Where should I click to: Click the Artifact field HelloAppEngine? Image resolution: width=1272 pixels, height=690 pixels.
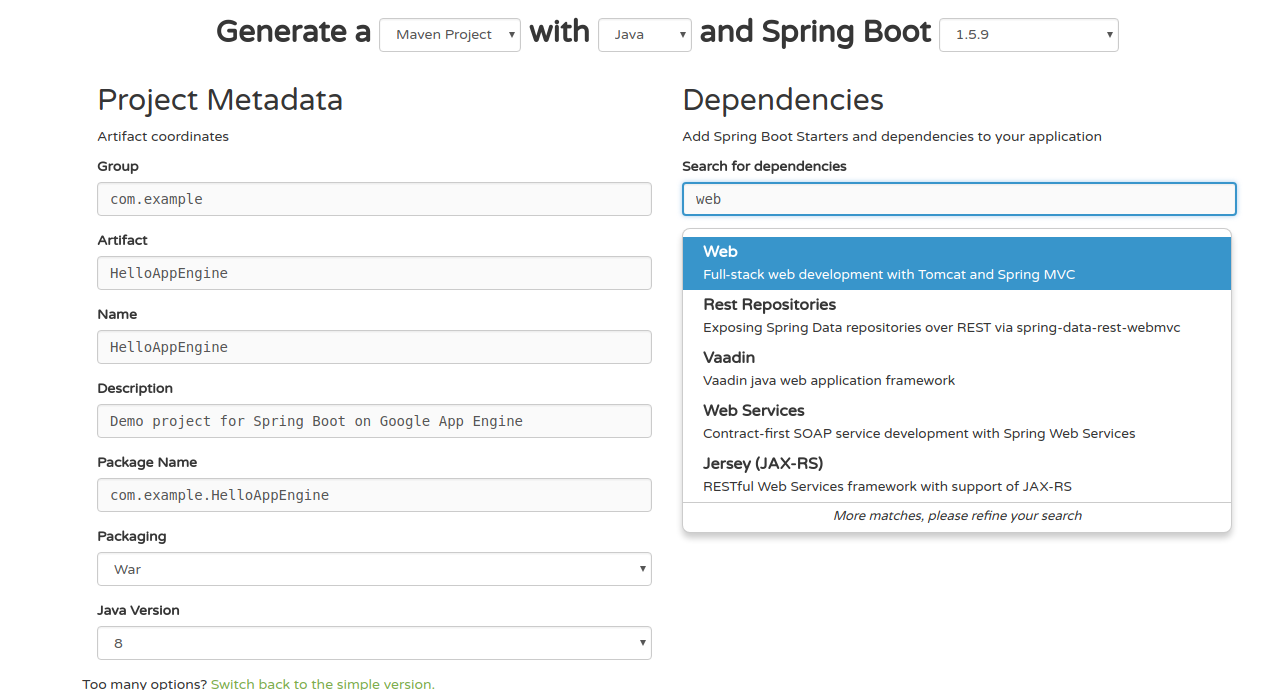(374, 273)
